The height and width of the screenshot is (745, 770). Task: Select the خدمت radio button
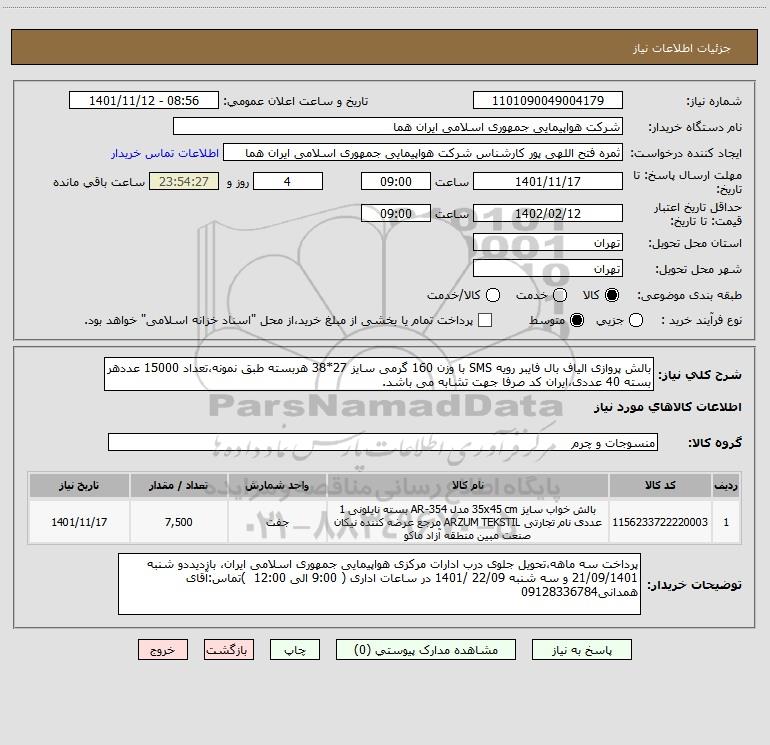click(560, 295)
